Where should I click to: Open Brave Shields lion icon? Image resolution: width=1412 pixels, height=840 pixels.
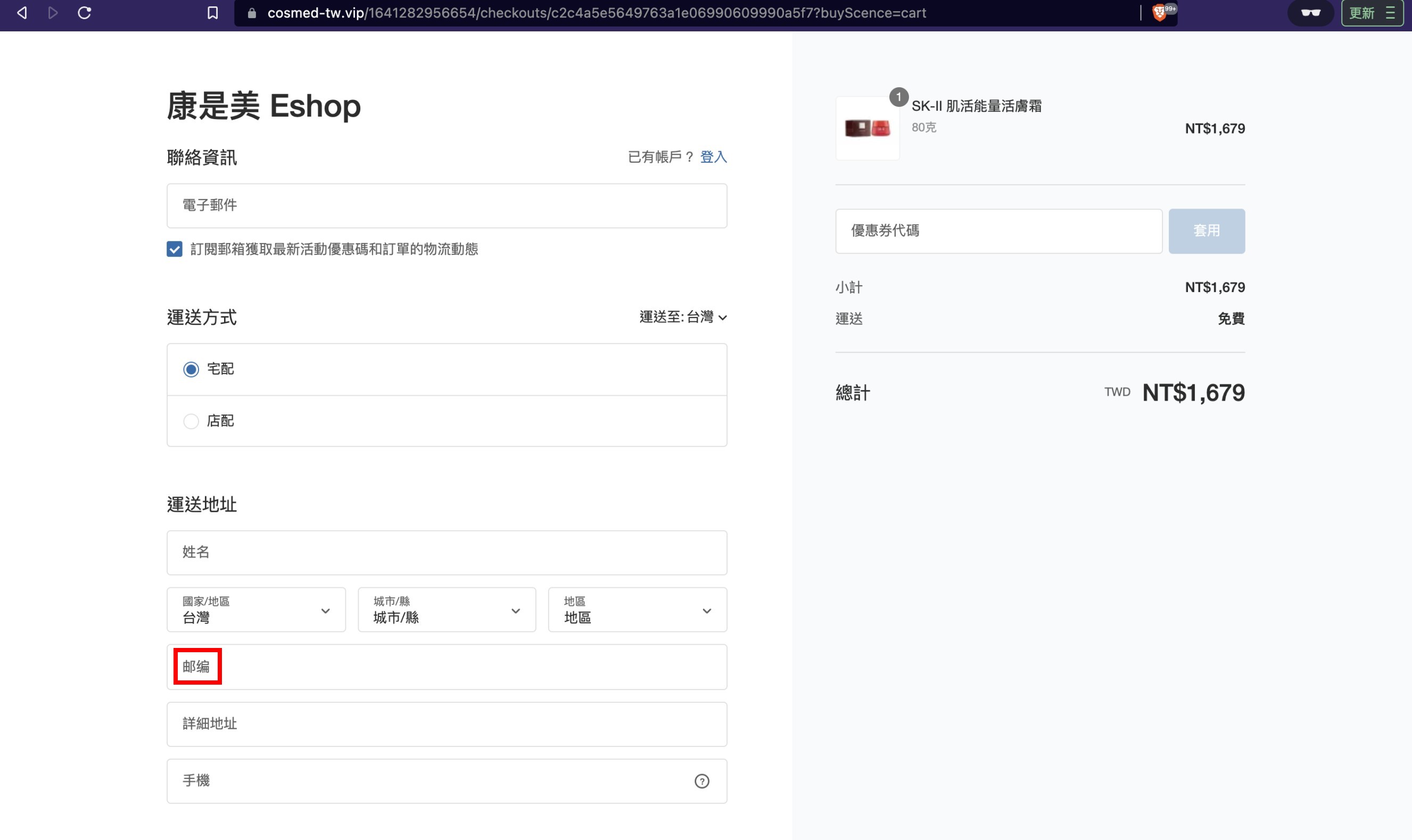coord(1160,12)
